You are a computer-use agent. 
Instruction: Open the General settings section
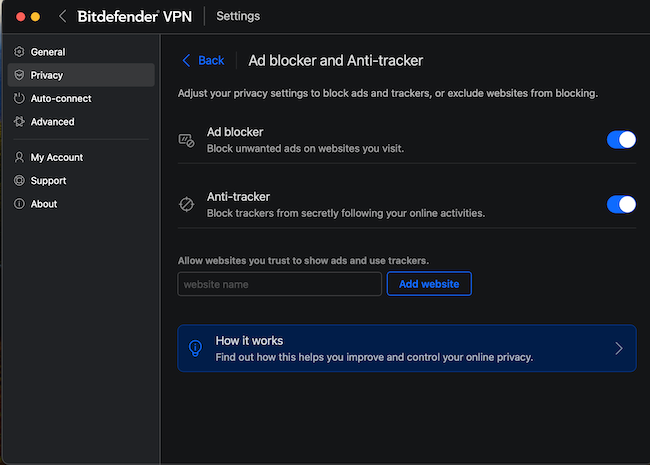81,52
